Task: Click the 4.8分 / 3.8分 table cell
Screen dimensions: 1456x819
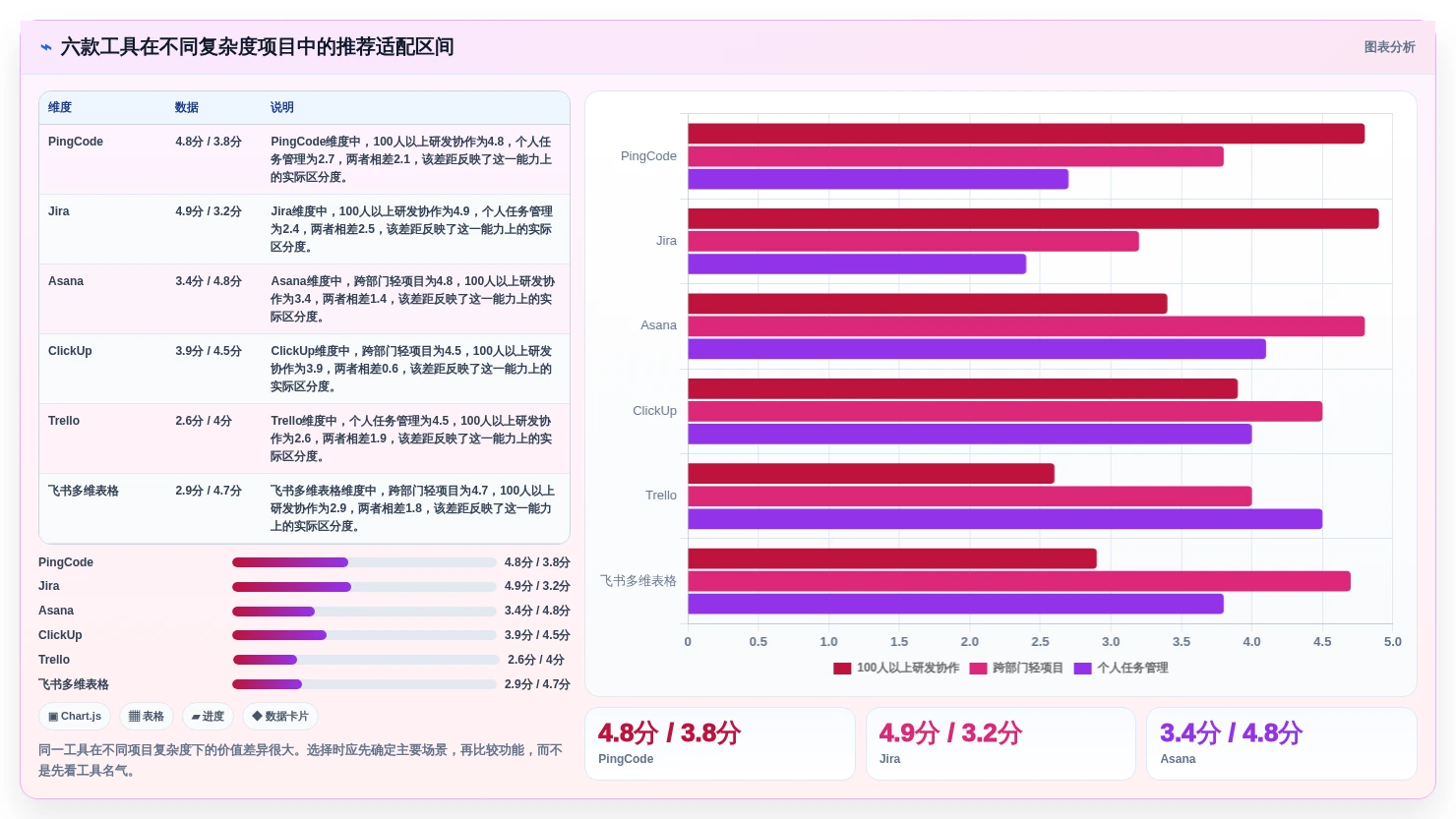Action: pos(209,142)
